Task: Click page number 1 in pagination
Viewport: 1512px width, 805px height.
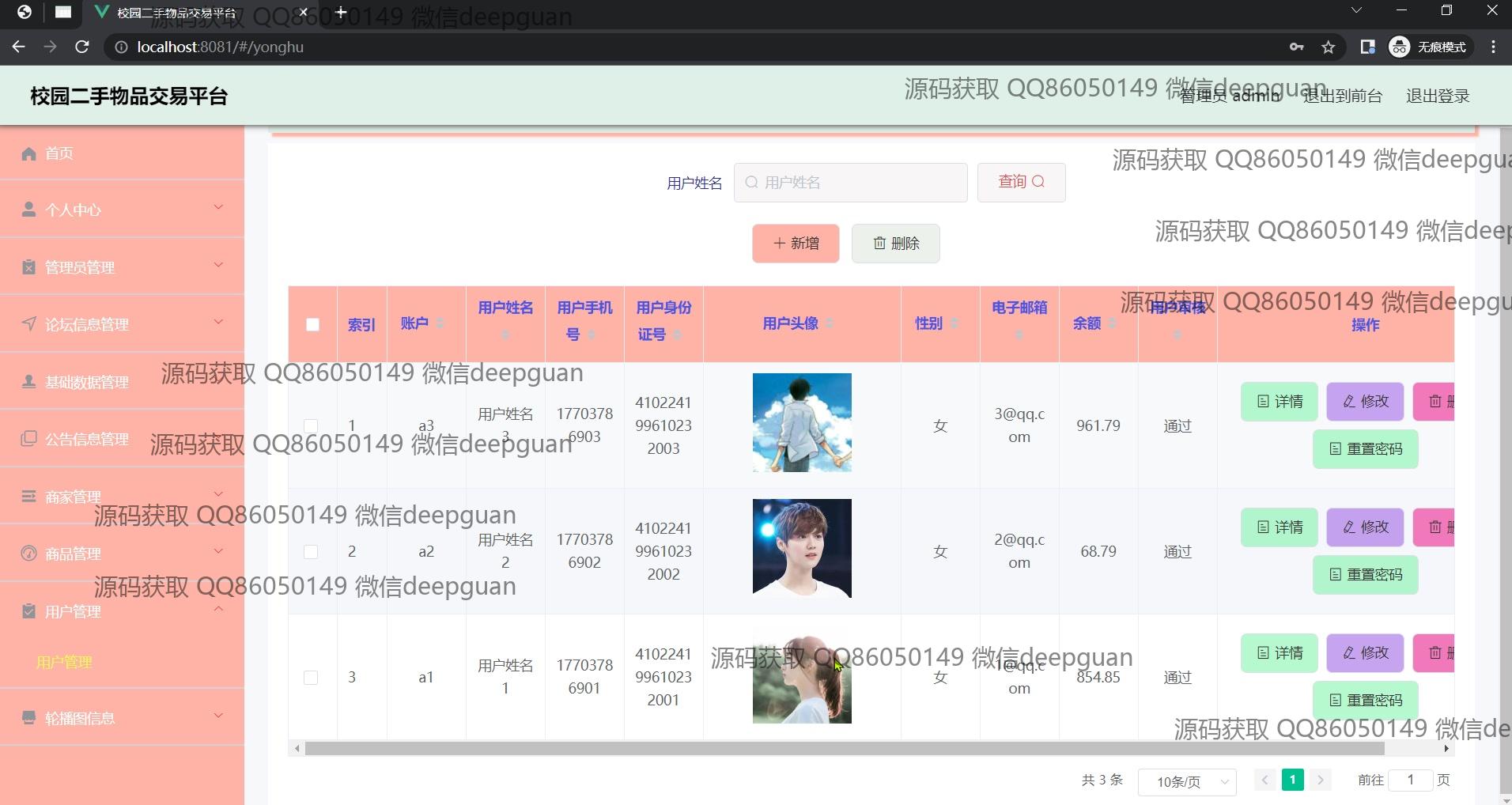Action: point(1292,780)
